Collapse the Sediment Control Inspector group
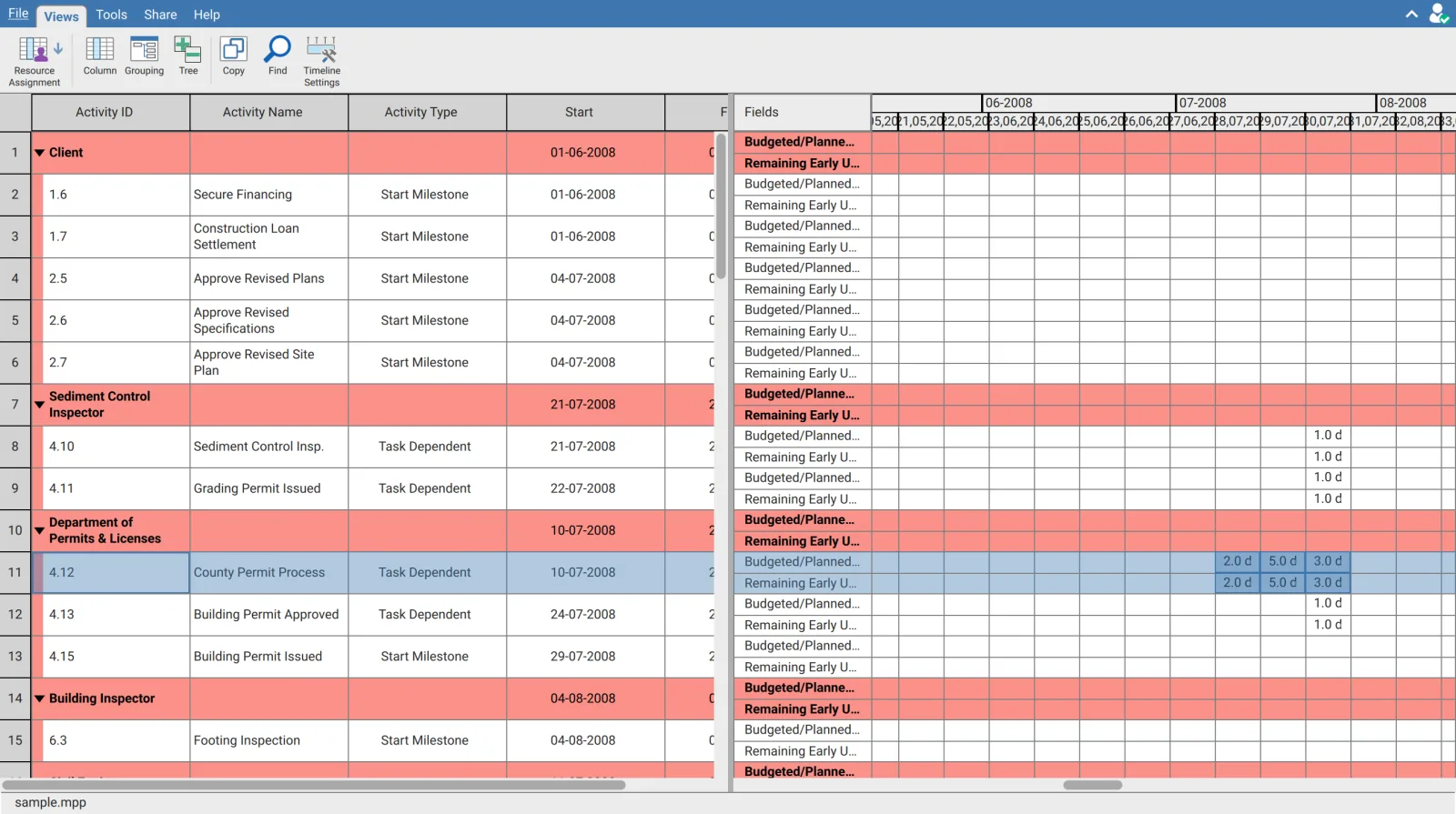This screenshot has width=1456, height=814. pyautogui.click(x=39, y=405)
